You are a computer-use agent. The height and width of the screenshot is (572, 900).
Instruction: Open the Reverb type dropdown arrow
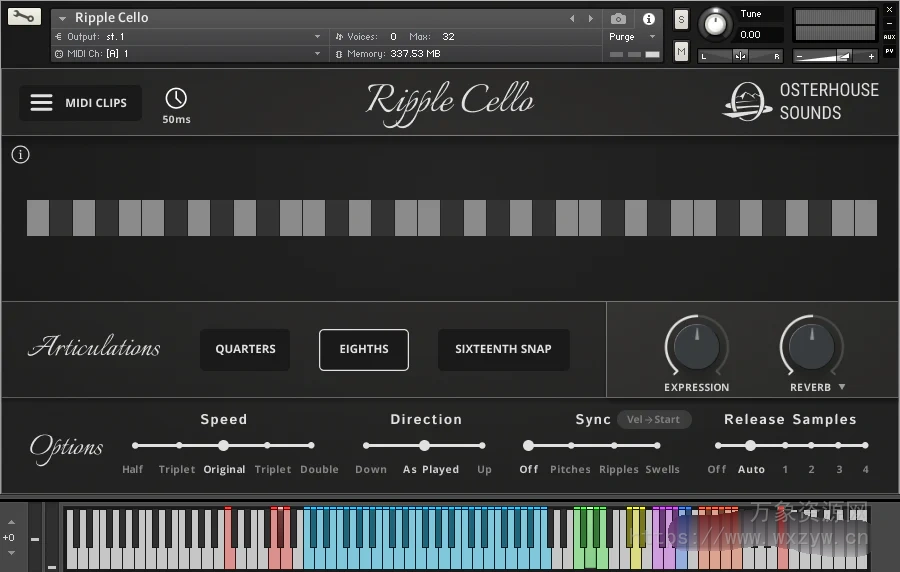tap(842, 387)
